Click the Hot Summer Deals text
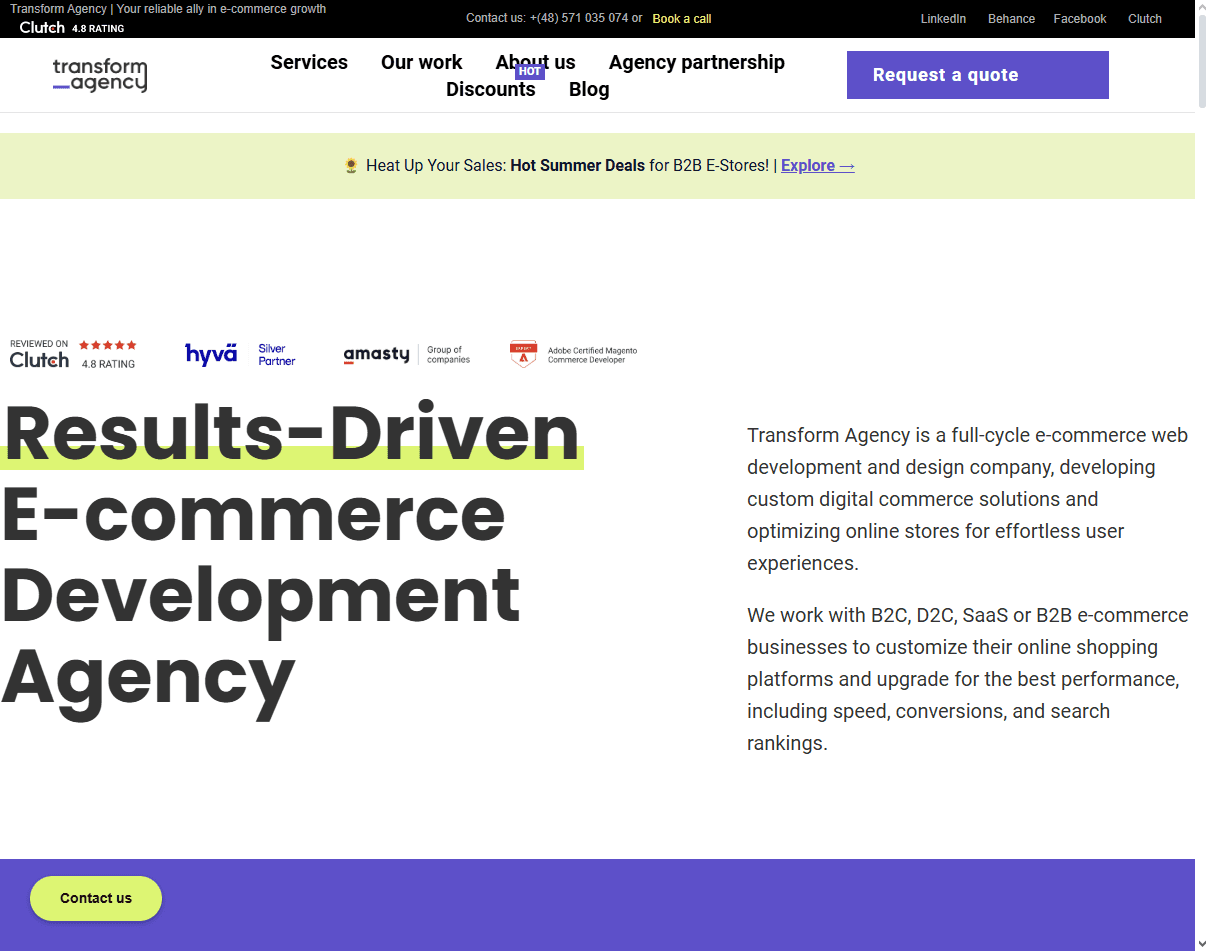Image resolution: width=1210 pixels, height=951 pixels. tap(578, 165)
